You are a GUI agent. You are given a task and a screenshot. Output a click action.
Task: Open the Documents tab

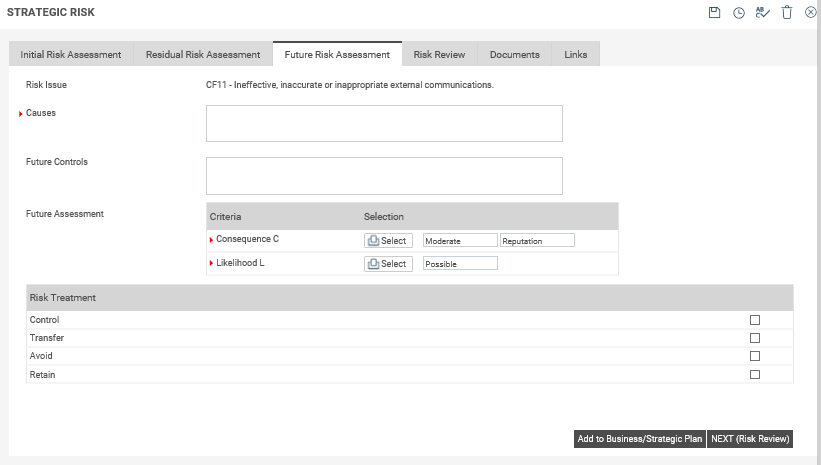[x=515, y=54]
